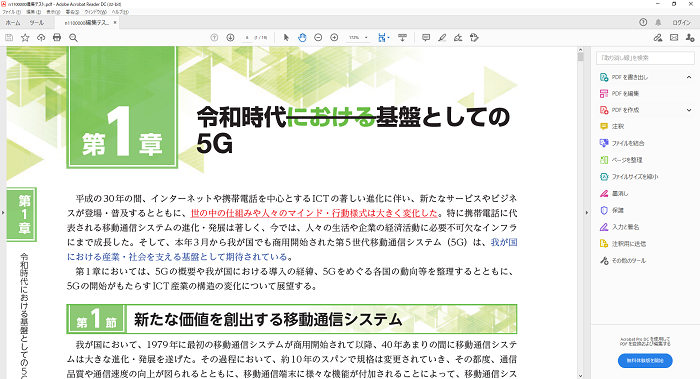Click the fit page width icon
The height and width of the screenshot is (379, 700).
(382, 38)
